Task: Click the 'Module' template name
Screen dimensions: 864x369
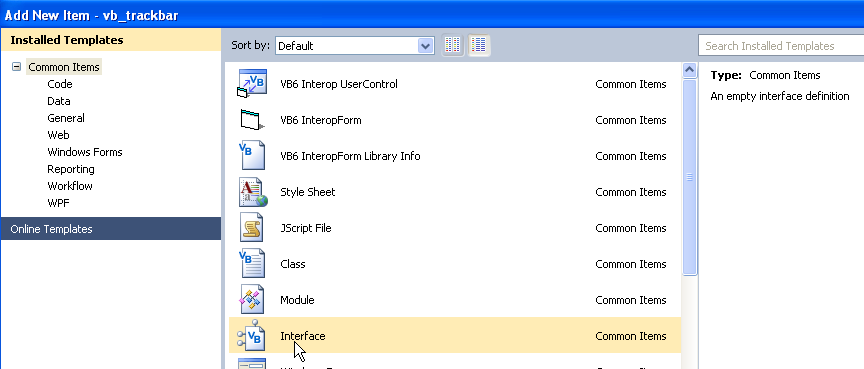Action: point(297,300)
